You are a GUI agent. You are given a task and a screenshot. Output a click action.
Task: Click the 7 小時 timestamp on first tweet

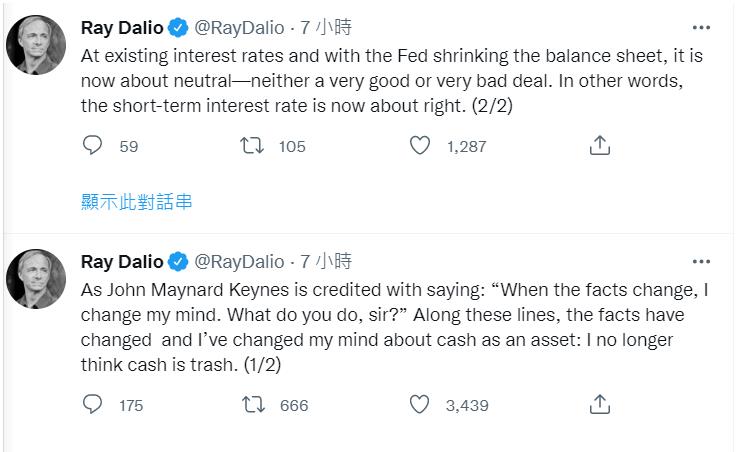[326, 28]
